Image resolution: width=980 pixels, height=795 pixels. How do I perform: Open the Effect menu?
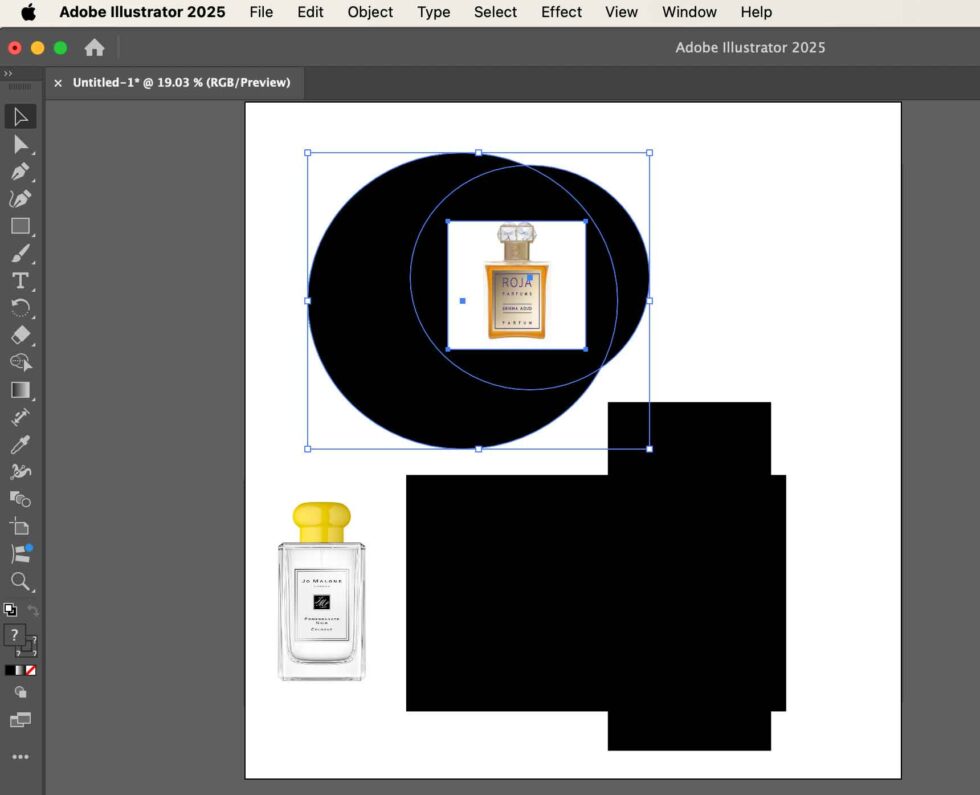coord(560,12)
